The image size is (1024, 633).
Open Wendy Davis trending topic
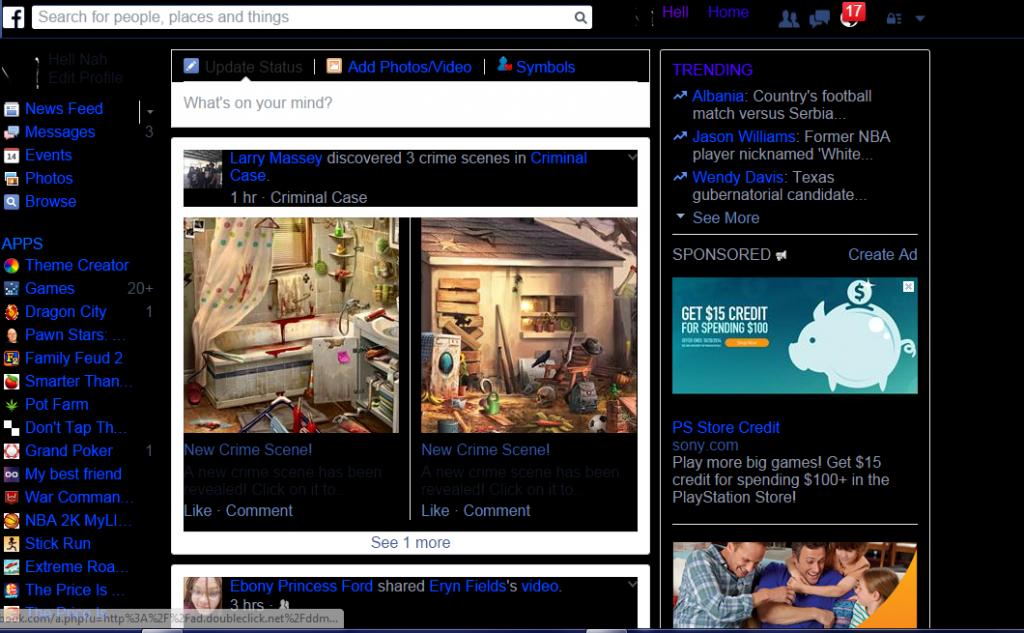tap(739, 178)
